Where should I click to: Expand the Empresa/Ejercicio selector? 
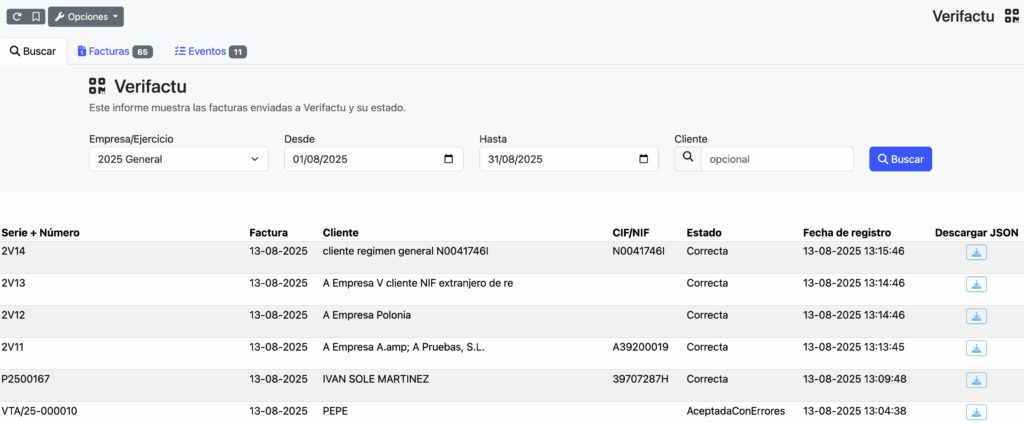[x=178, y=159]
